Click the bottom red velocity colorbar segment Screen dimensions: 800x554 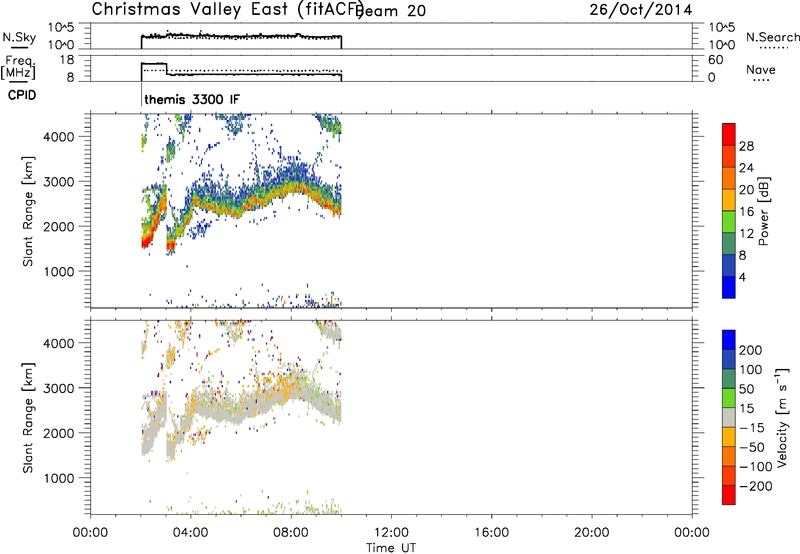click(x=729, y=495)
